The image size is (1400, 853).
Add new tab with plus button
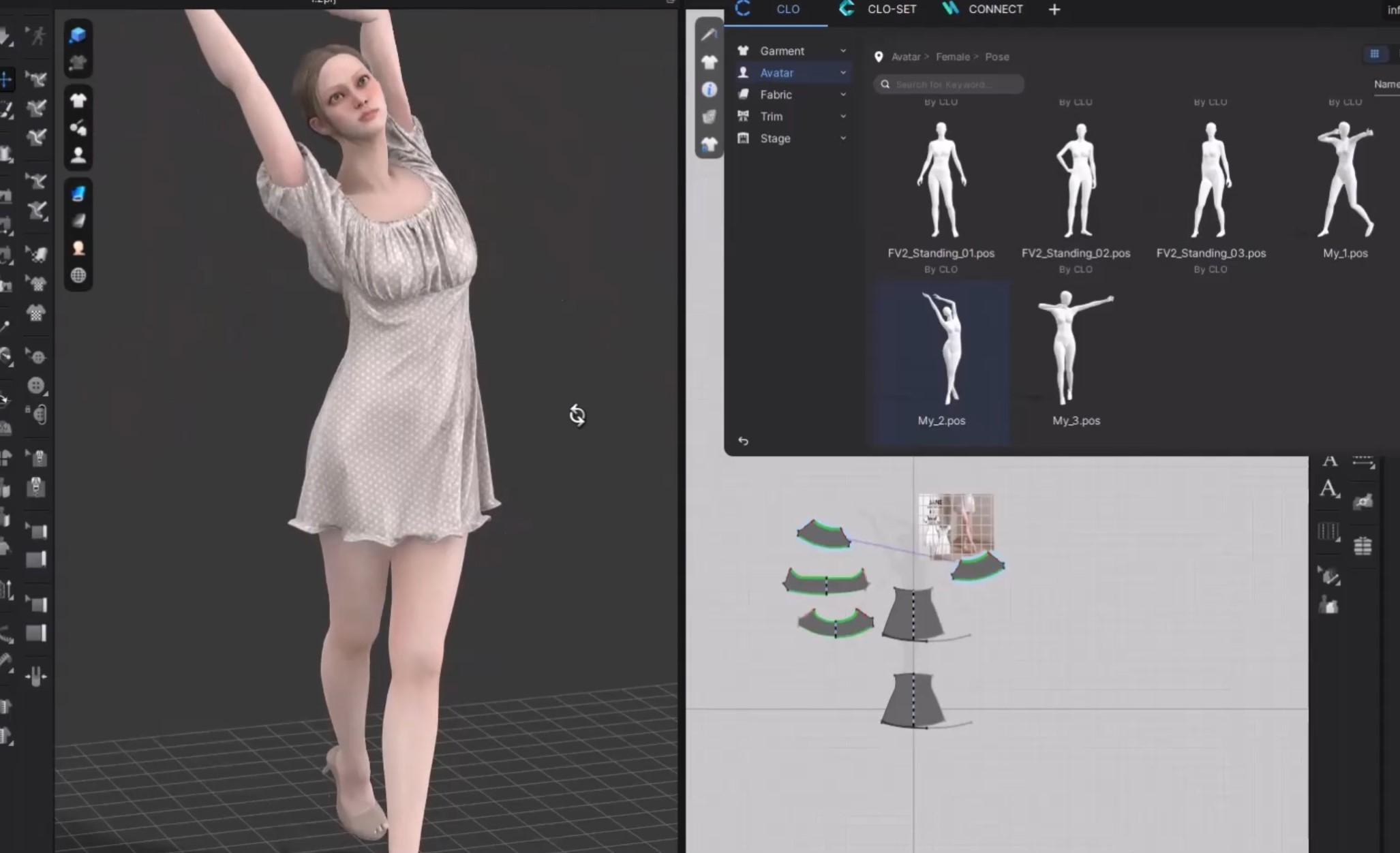click(x=1054, y=10)
